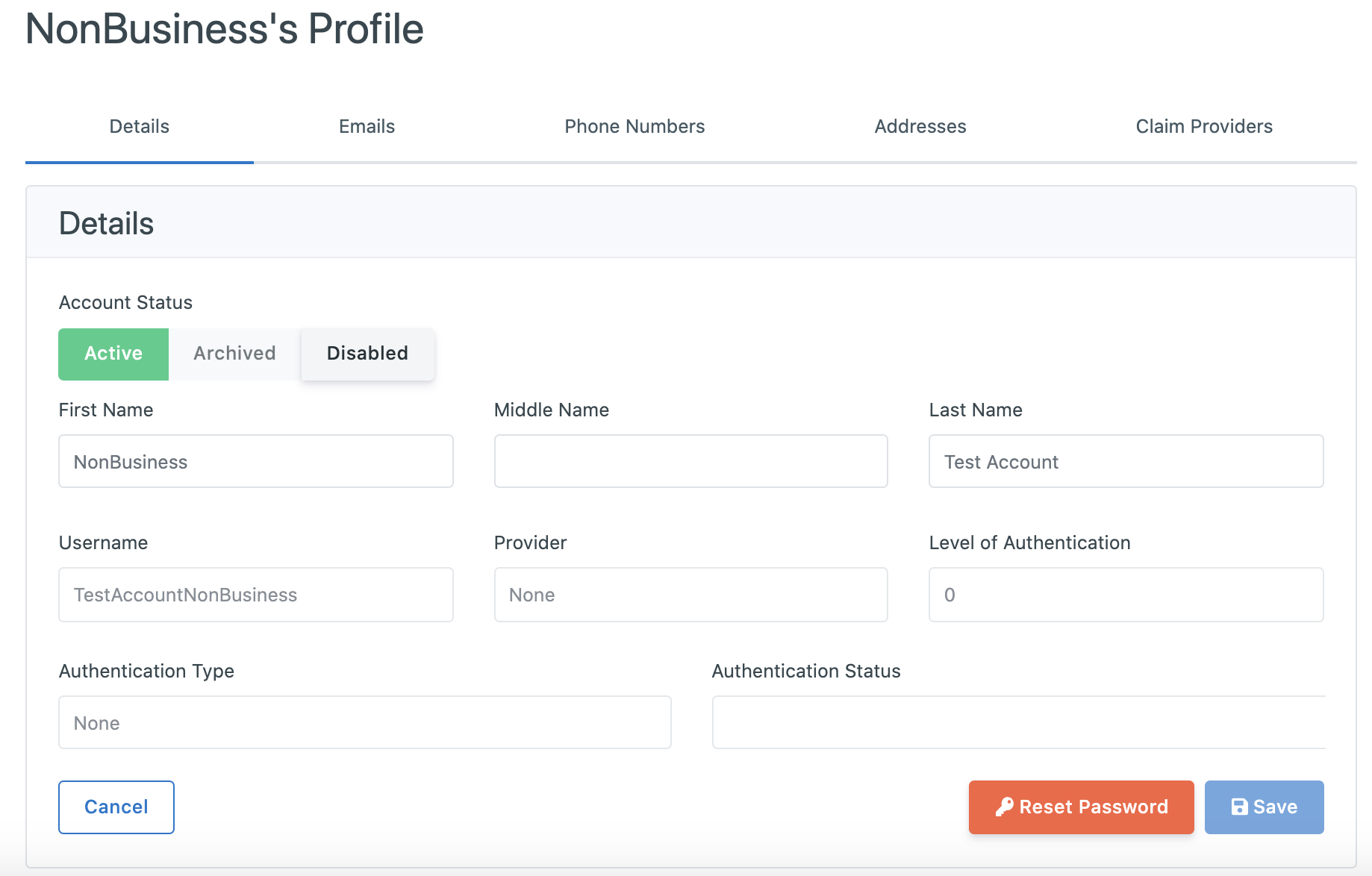Click the Provider field showing None
Screen dimensions: 1372x876
click(691, 595)
